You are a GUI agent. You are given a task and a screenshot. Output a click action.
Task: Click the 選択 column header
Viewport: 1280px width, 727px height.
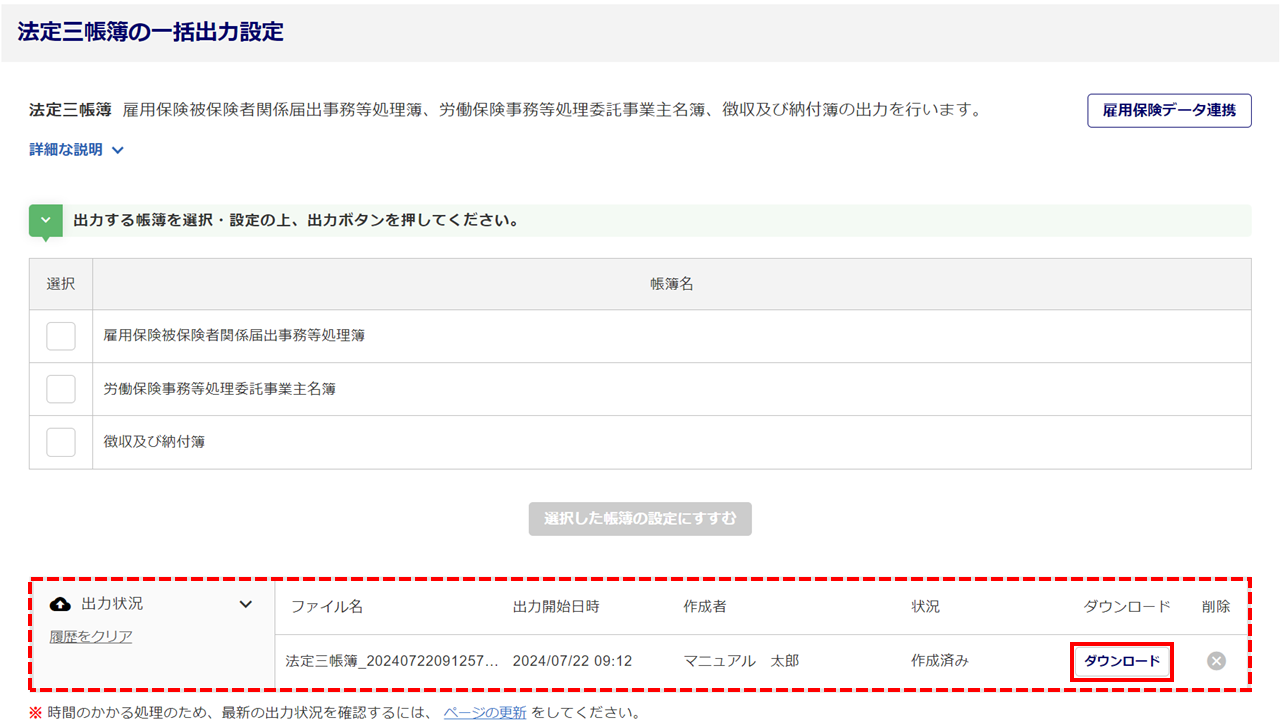tap(61, 284)
